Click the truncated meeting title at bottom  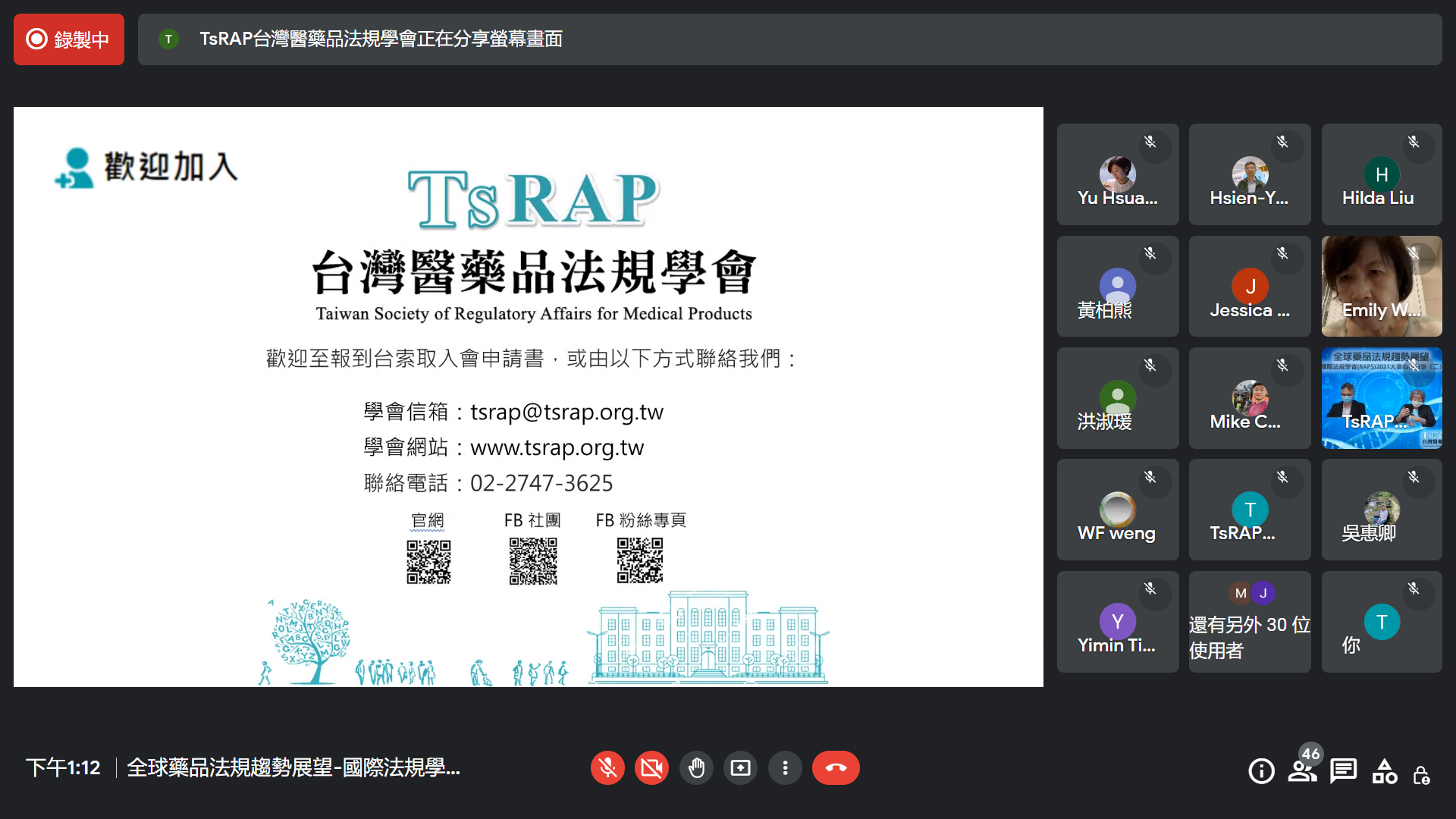(x=293, y=768)
